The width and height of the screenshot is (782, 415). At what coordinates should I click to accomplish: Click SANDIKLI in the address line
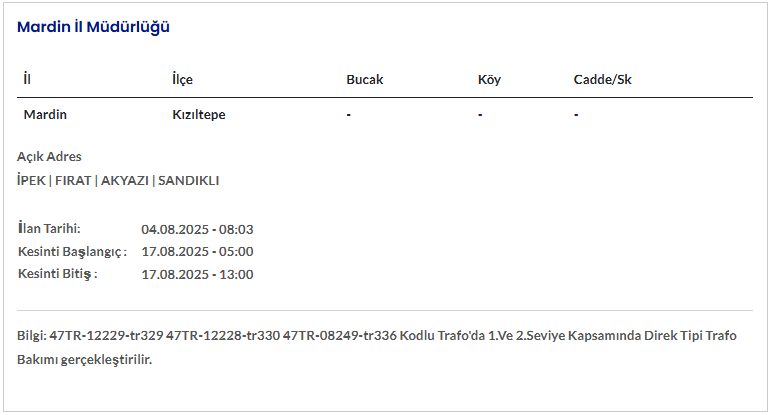coord(188,181)
